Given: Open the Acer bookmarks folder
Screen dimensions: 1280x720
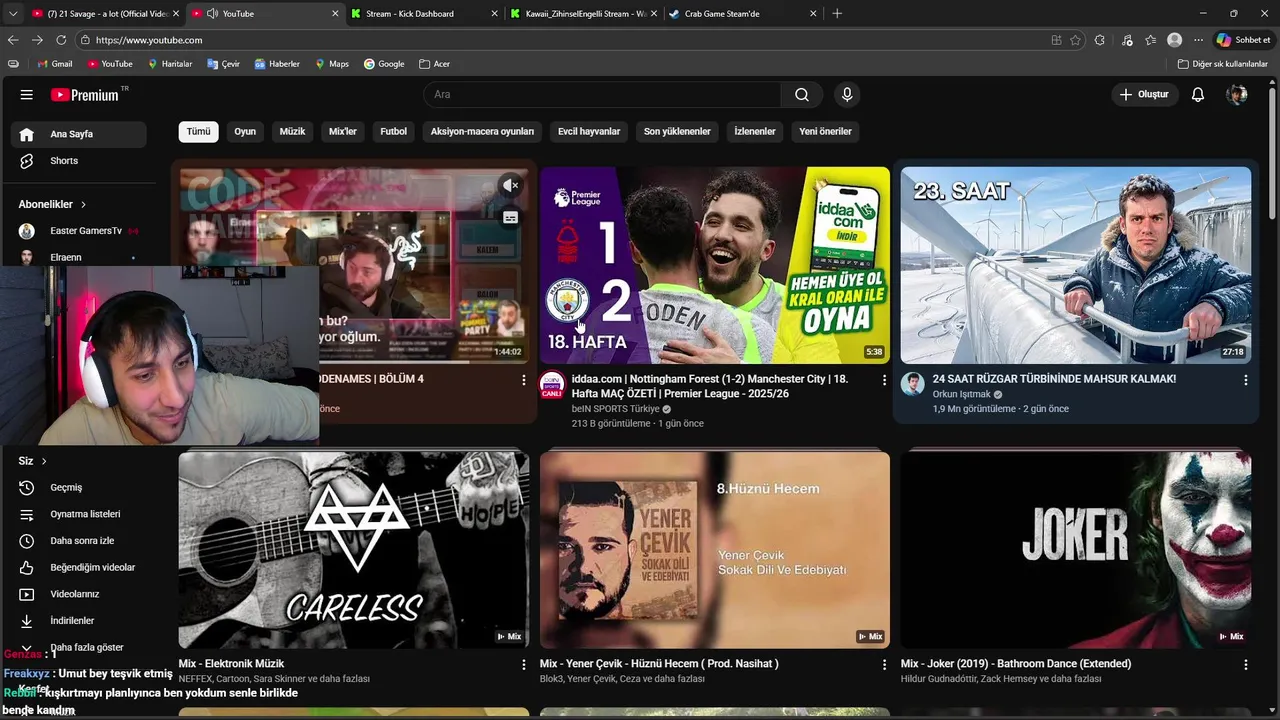Looking at the screenshot, I should click(435, 64).
